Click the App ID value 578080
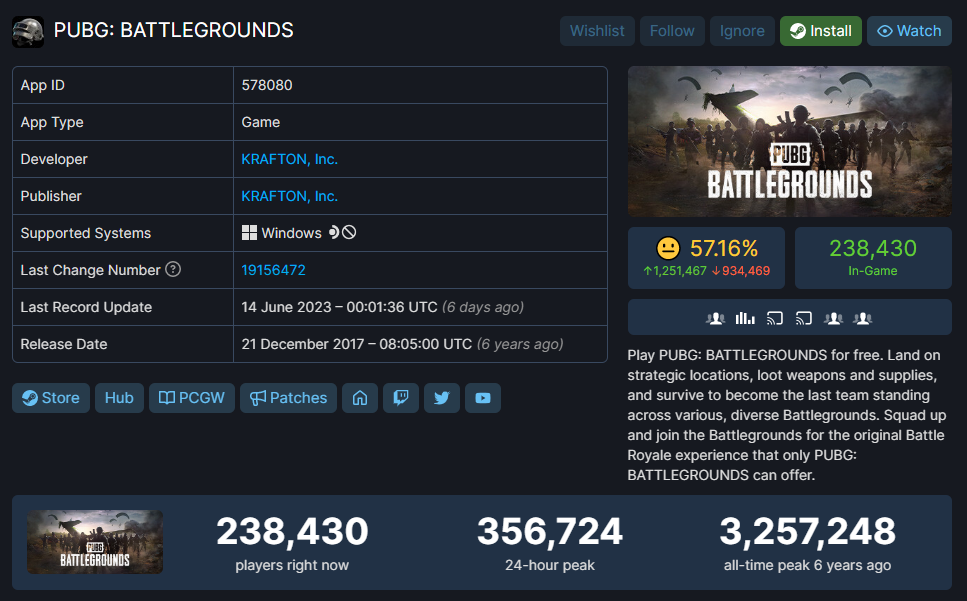Image resolution: width=967 pixels, height=601 pixels. [267, 85]
